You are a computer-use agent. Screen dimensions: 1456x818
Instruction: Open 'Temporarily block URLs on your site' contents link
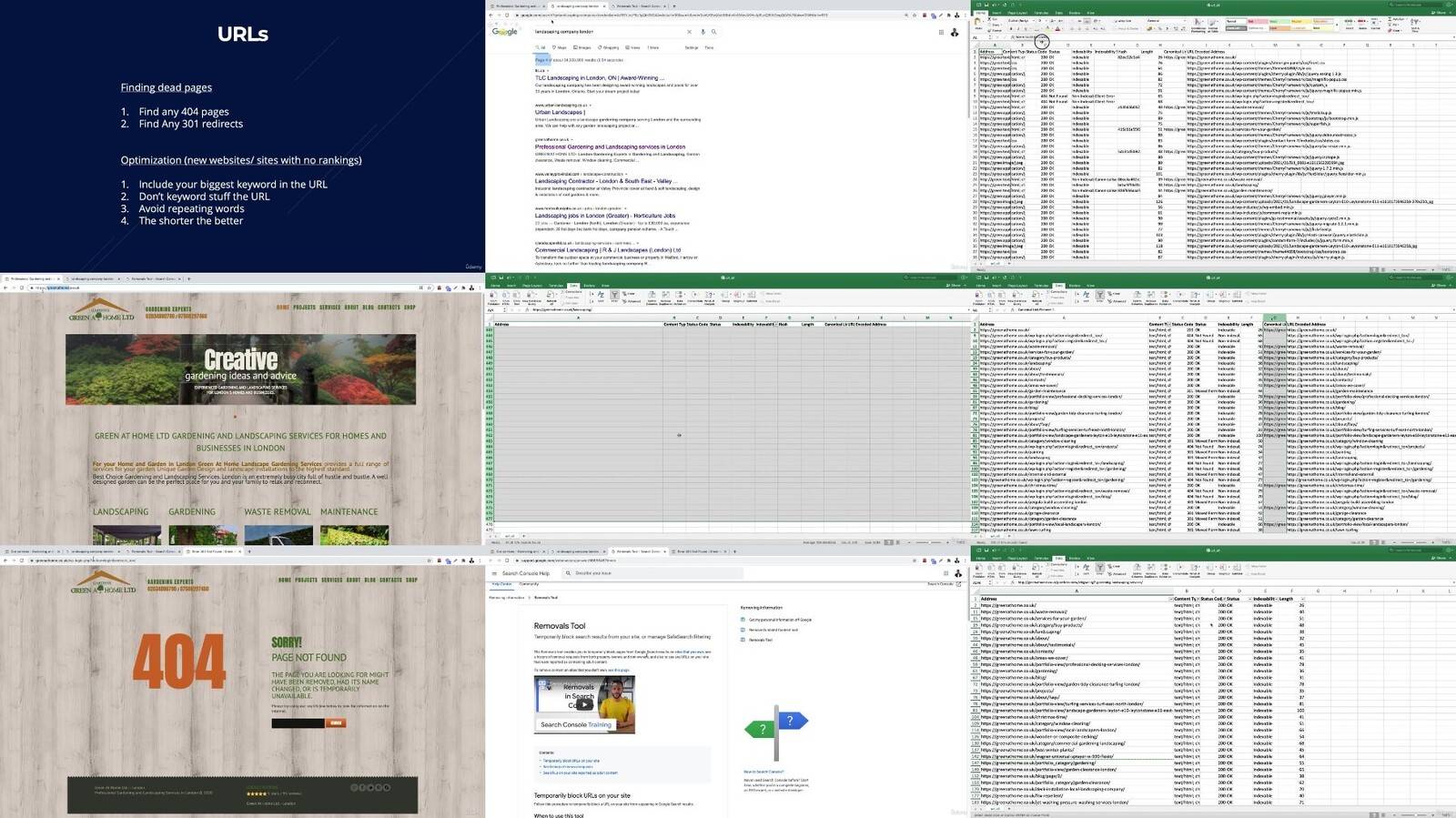point(571,761)
